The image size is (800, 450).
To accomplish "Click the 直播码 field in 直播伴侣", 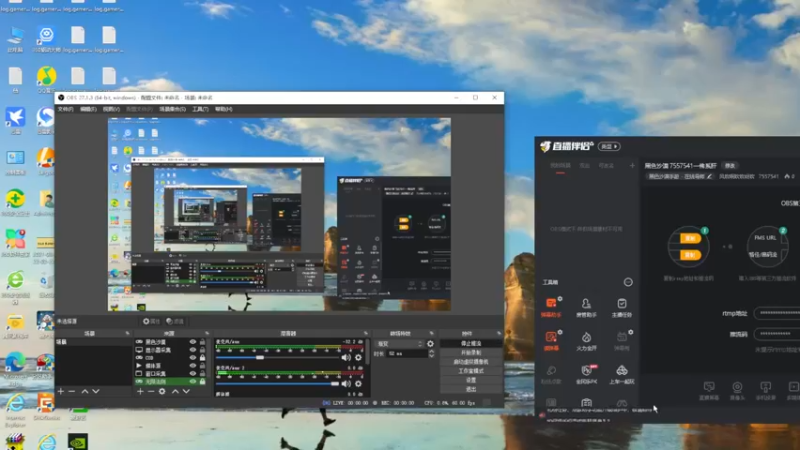I will (x=777, y=334).
